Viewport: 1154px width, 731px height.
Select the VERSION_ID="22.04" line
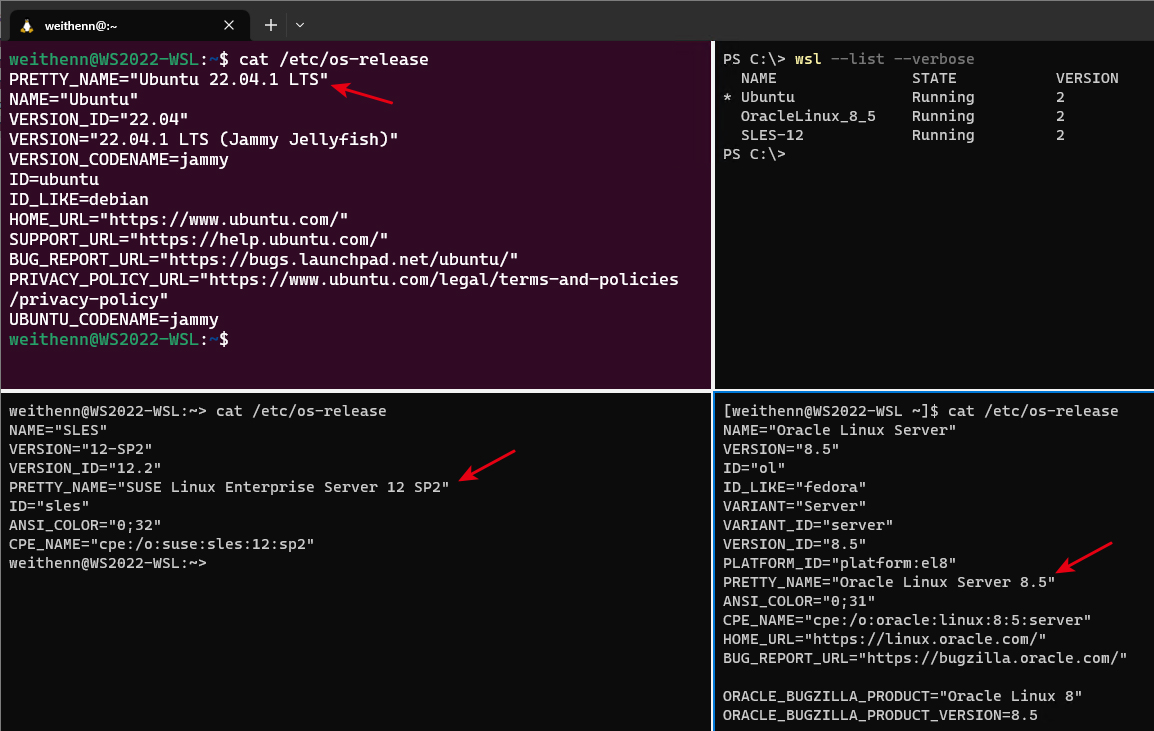pos(99,119)
